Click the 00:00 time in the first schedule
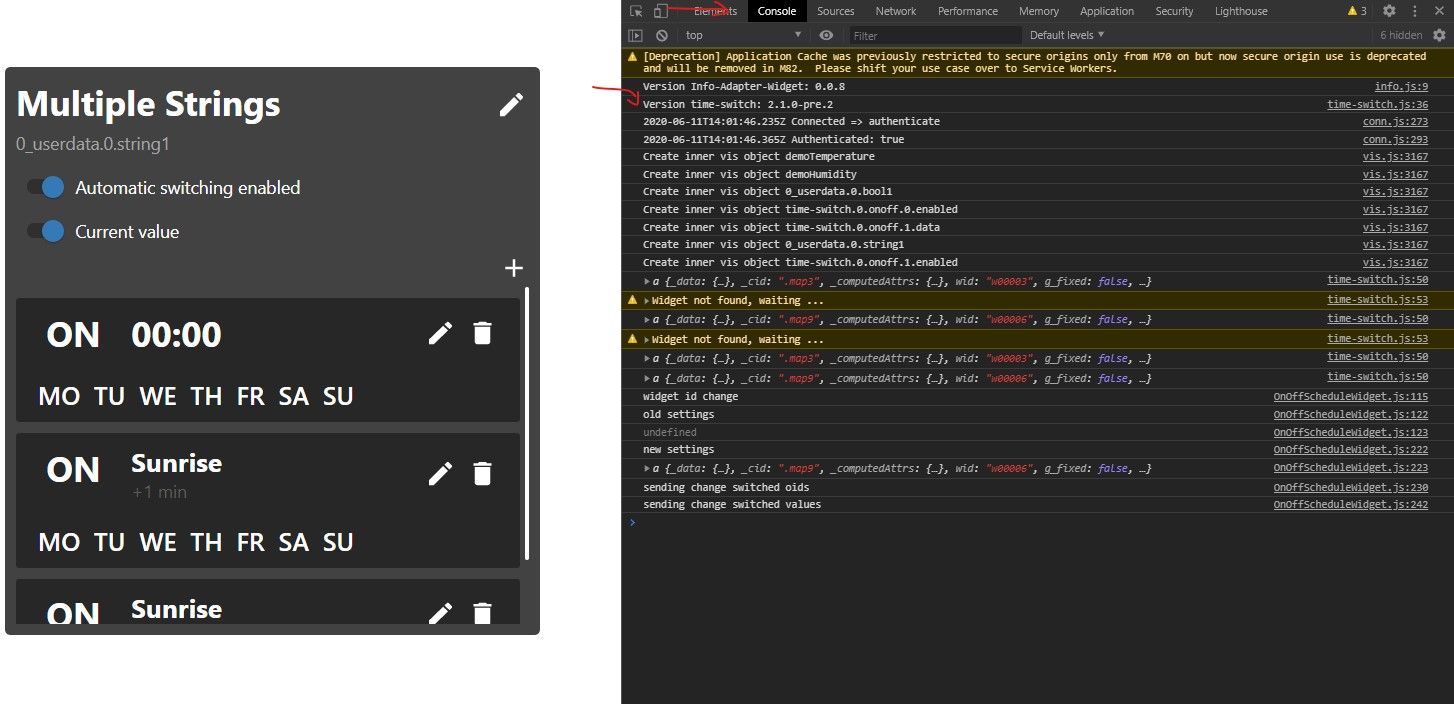The image size is (1454, 704). tap(176, 334)
